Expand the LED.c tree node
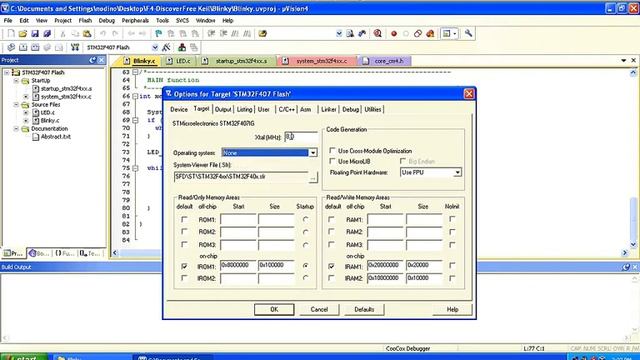This screenshot has width=640, height=360. point(26,113)
